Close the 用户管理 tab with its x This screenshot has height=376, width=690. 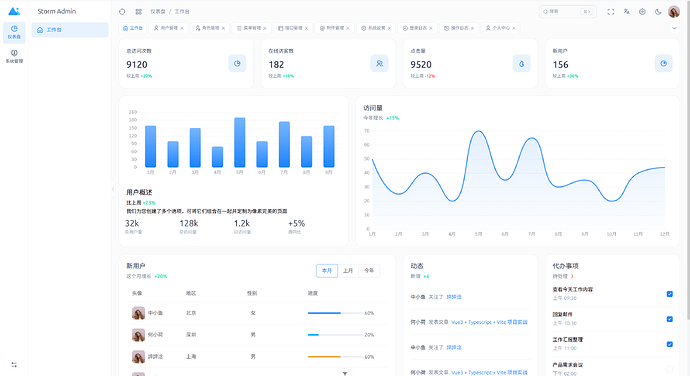click(x=182, y=28)
